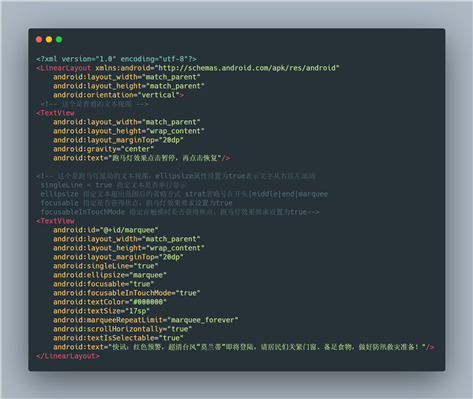Click the xml version="1.0" declaration line
473x399 pixels.
tap(116, 59)
